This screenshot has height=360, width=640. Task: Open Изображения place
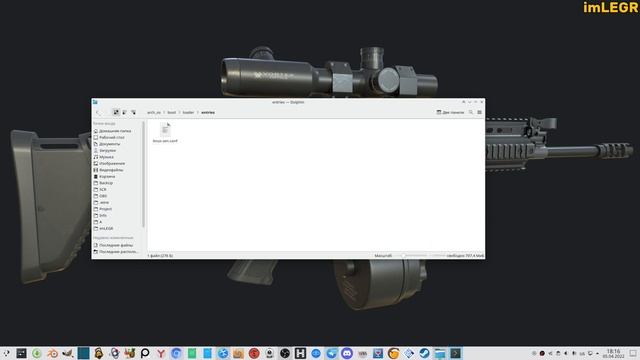109,164
